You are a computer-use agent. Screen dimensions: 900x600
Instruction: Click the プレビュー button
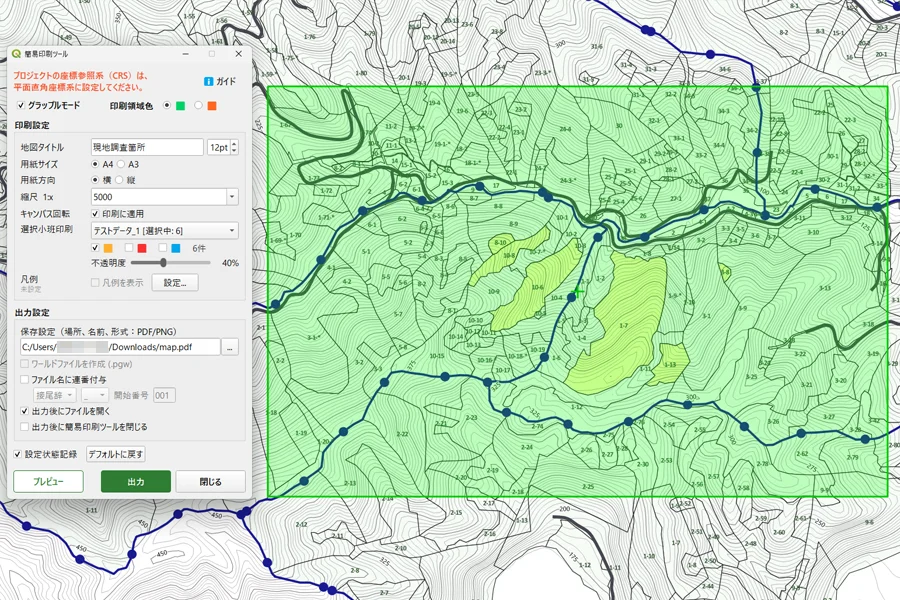coord(48,482)
